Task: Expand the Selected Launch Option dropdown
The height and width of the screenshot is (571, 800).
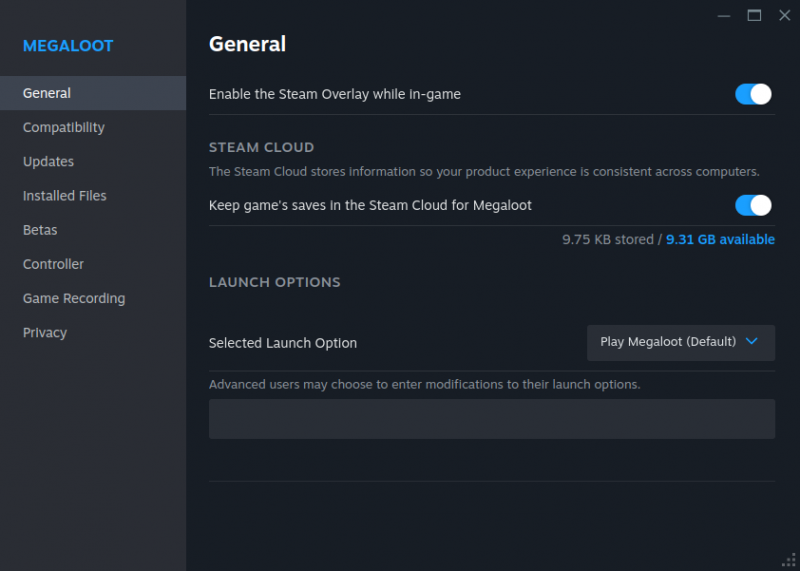Action: coord(681,343)
